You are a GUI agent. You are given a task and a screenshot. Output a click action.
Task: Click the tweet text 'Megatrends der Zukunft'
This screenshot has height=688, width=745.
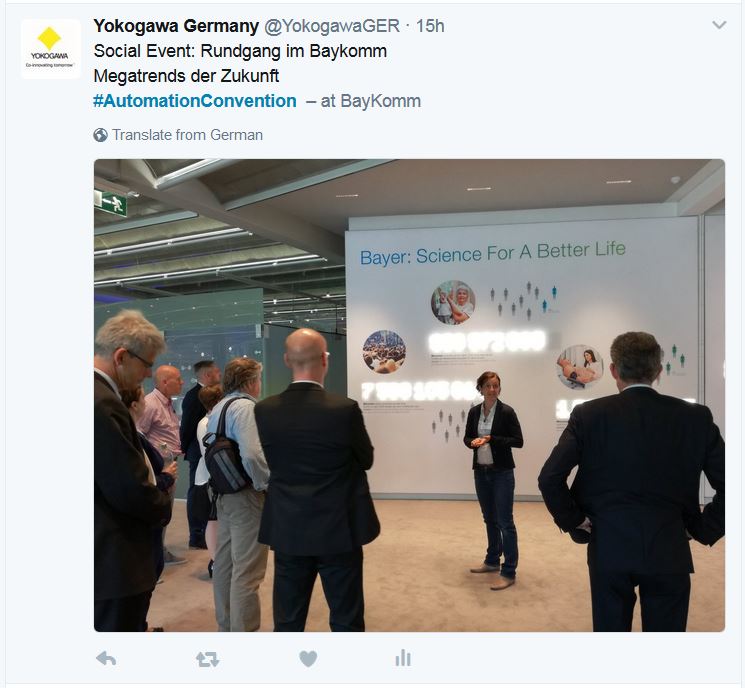(x=186, y=76)
